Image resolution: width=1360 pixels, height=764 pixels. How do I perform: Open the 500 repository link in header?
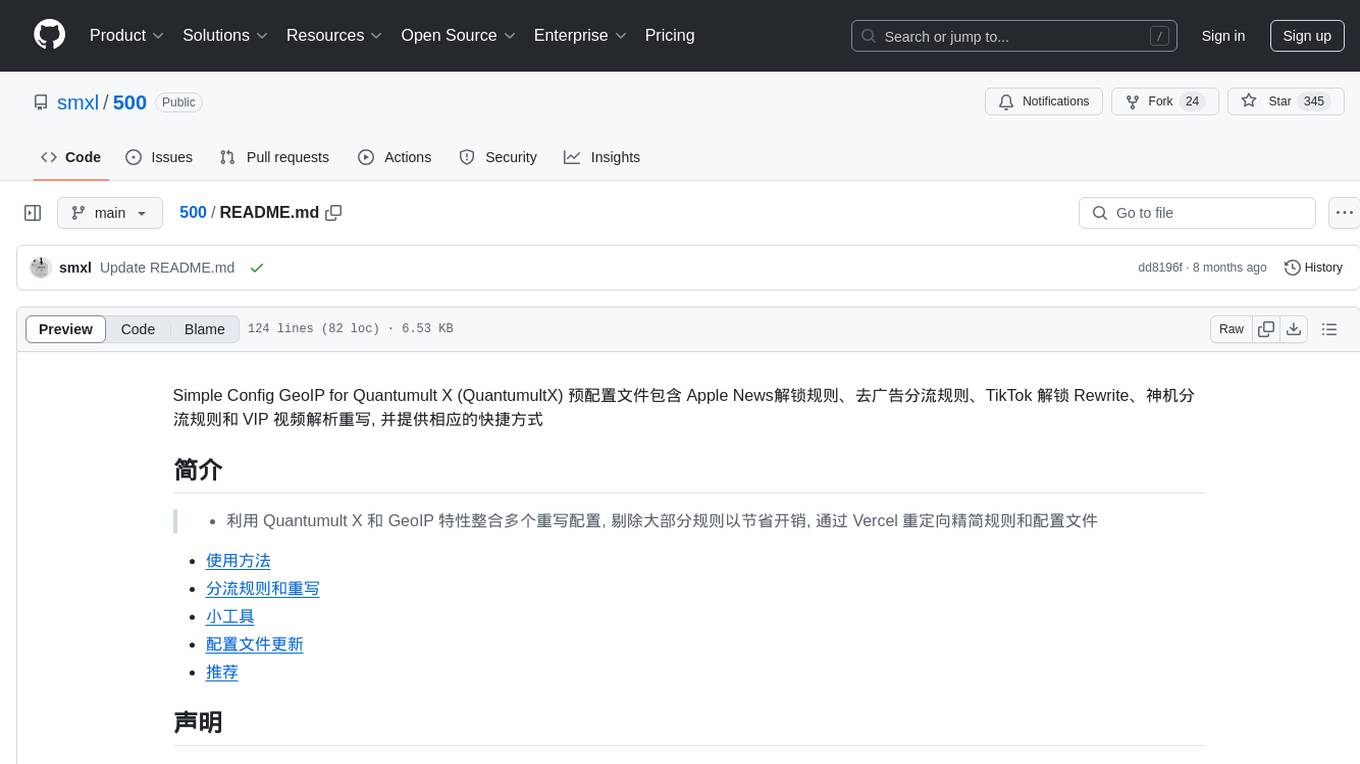pyautogui.click(x=130, y=102)
